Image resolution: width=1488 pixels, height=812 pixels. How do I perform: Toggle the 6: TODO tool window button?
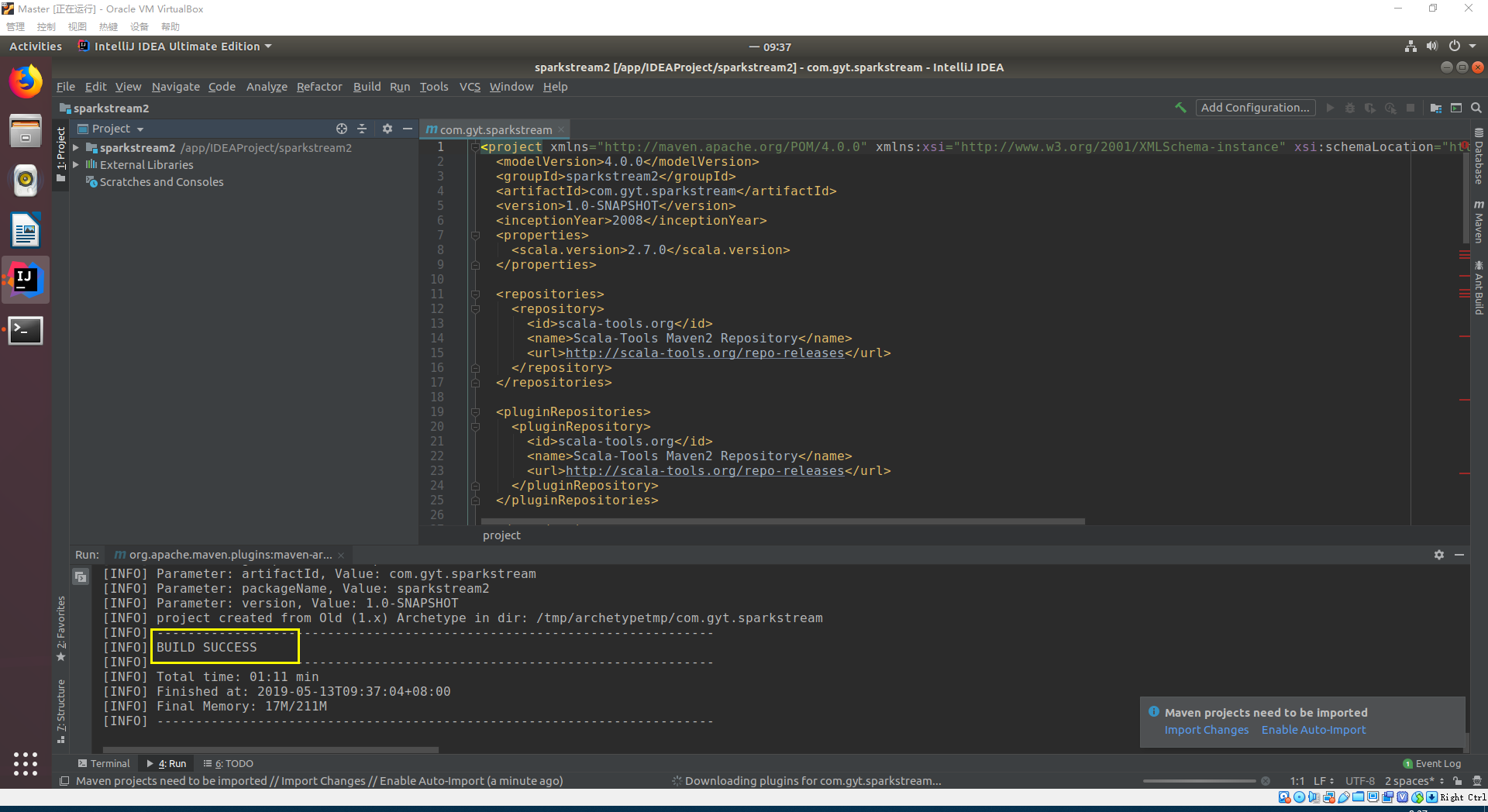click(229, 763)
